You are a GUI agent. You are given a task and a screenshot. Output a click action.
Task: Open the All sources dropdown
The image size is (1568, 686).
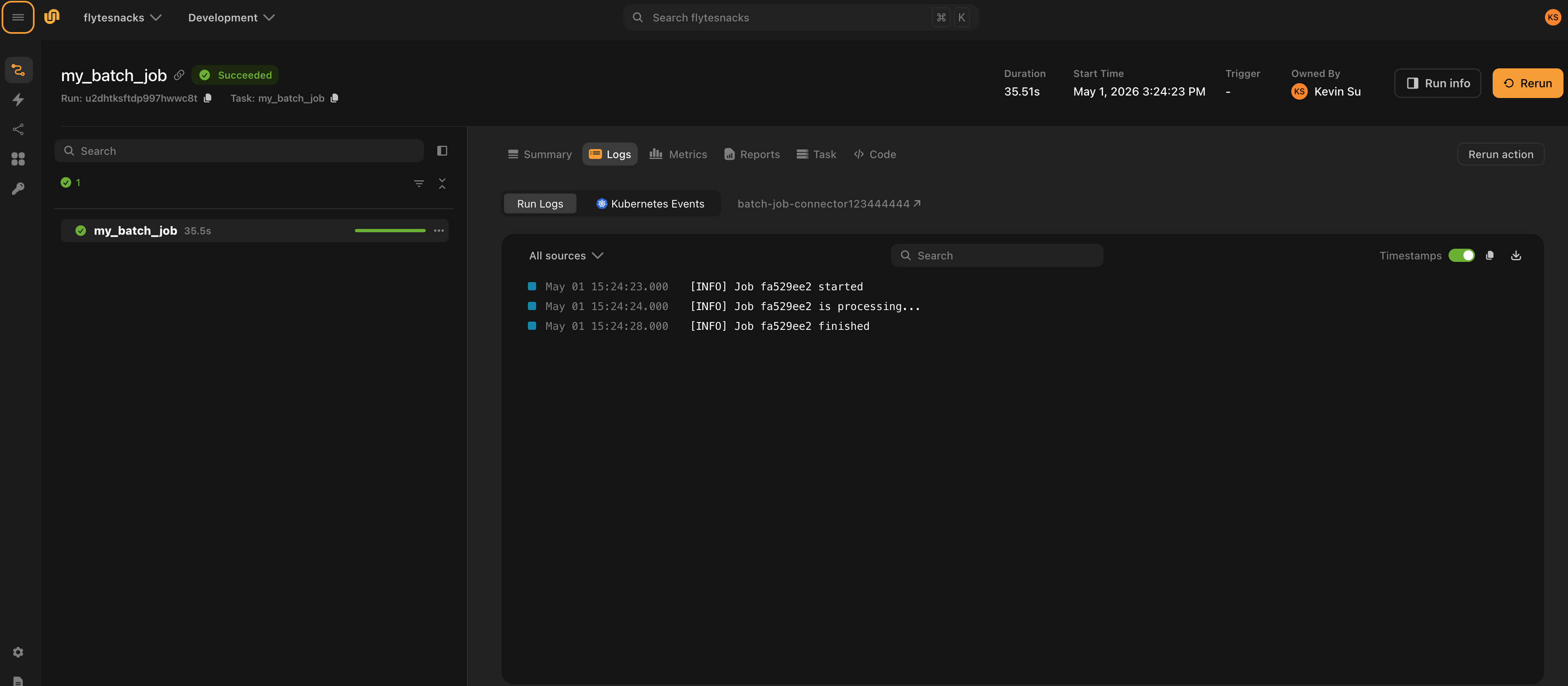pos(565,256)
